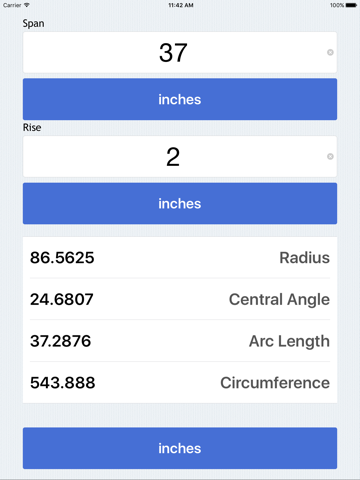The height and width of the screenshot is (480, 360).
Task: Tap the arc length value 37.2876
Action: tap(60, 341)
